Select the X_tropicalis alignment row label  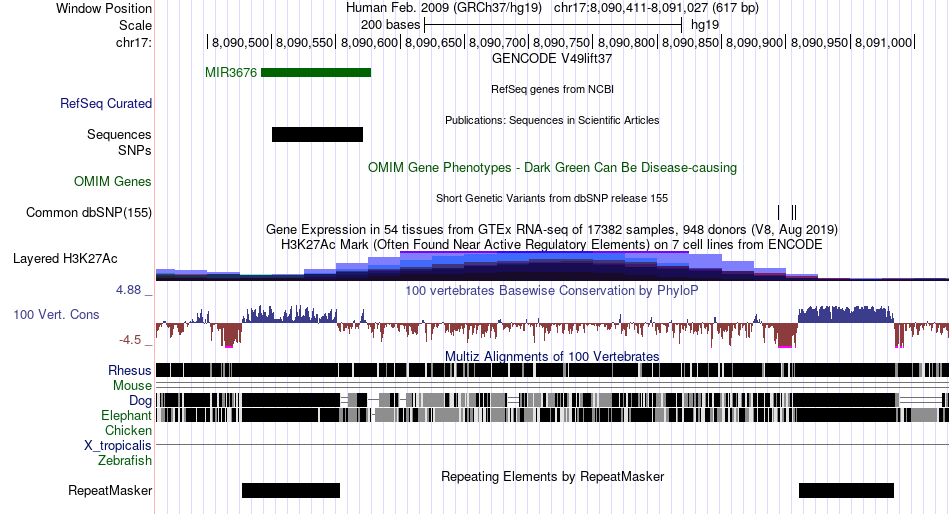(118, 446)
